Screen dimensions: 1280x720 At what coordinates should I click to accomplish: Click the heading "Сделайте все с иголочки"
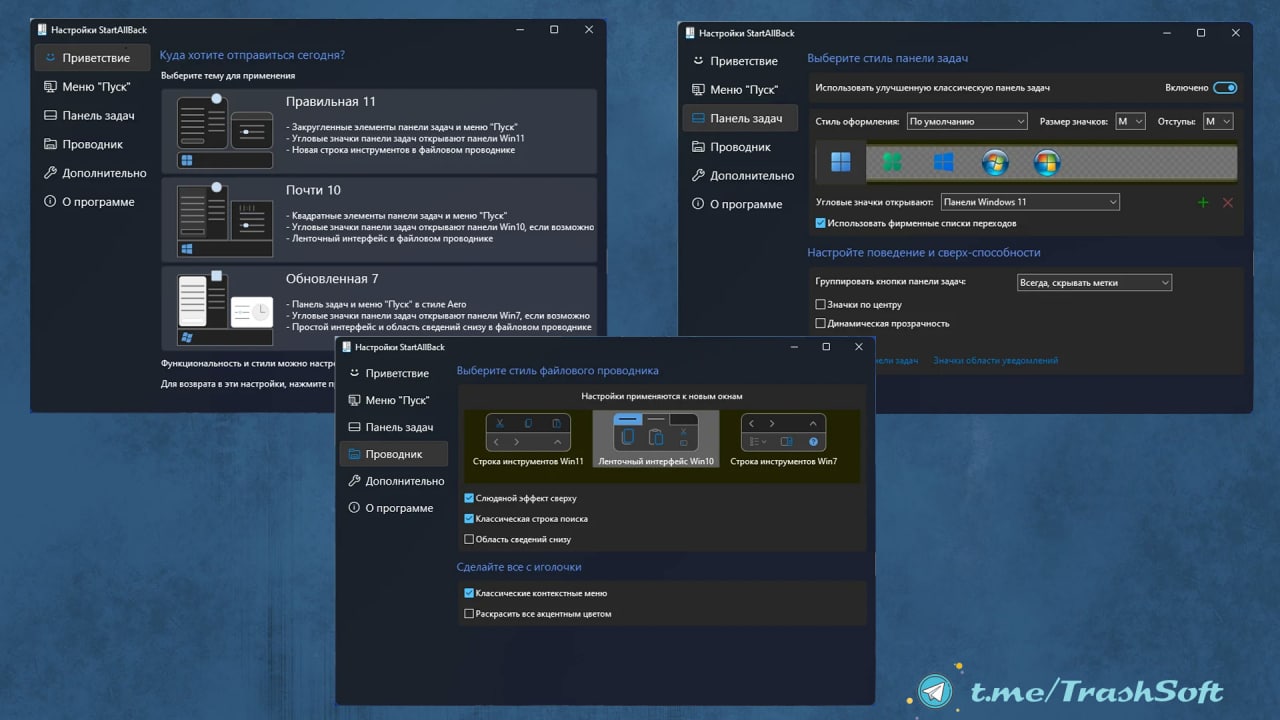coord(519,567)
